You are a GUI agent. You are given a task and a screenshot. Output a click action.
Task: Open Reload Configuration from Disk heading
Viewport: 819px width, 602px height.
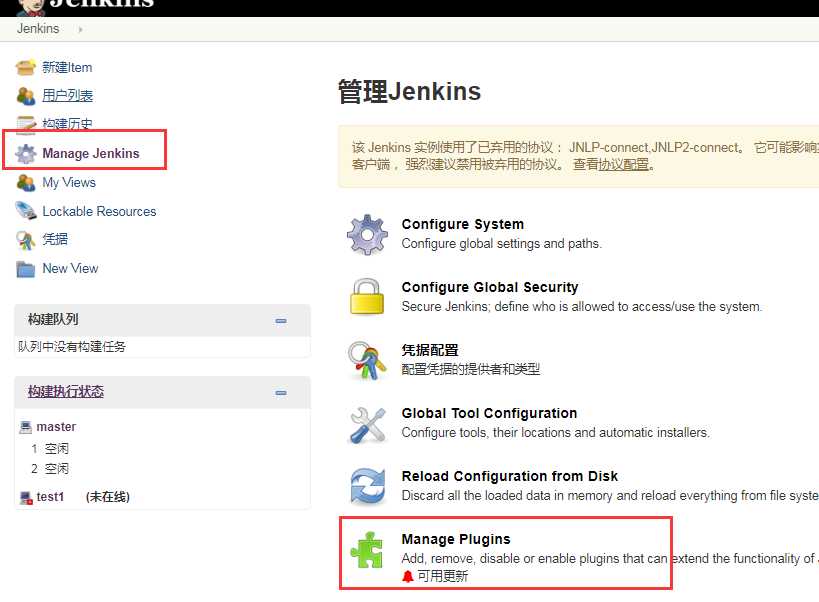[510, 476]
